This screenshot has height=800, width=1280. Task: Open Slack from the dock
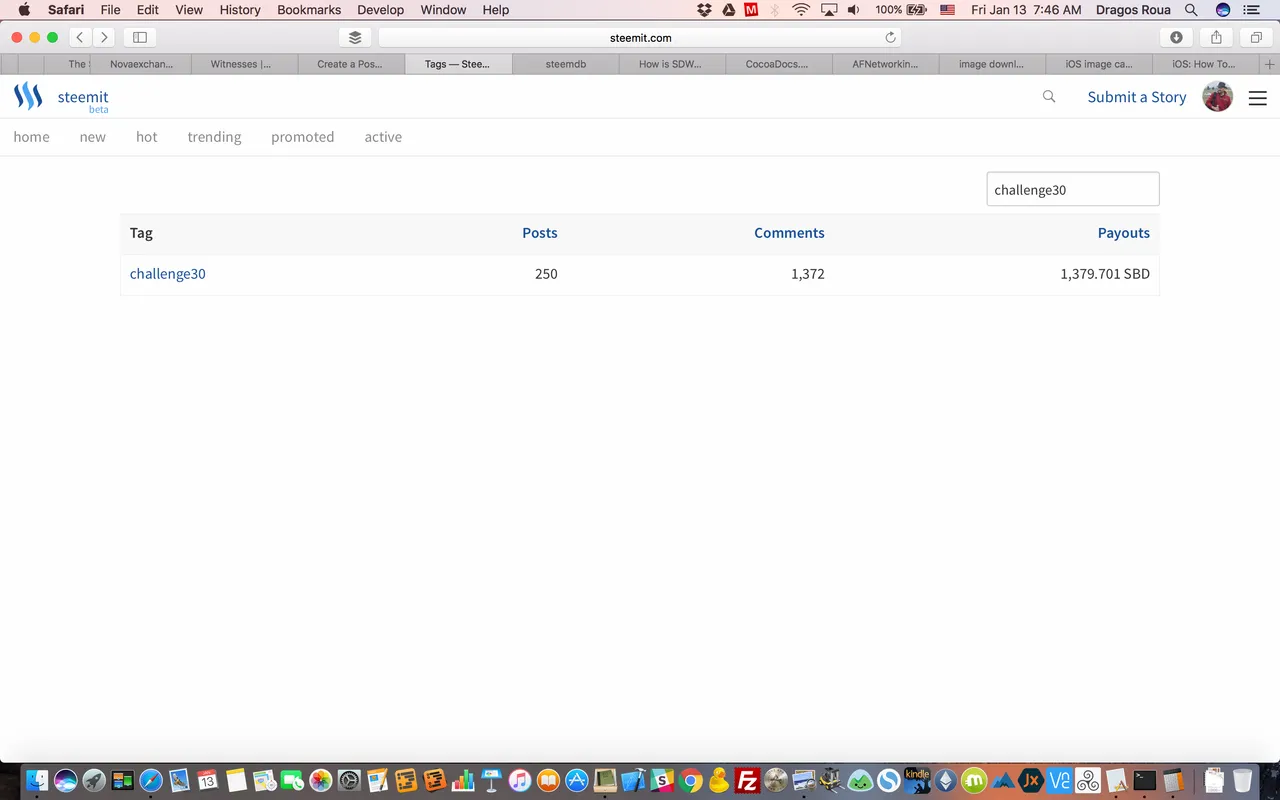click(x=662, y=779)
